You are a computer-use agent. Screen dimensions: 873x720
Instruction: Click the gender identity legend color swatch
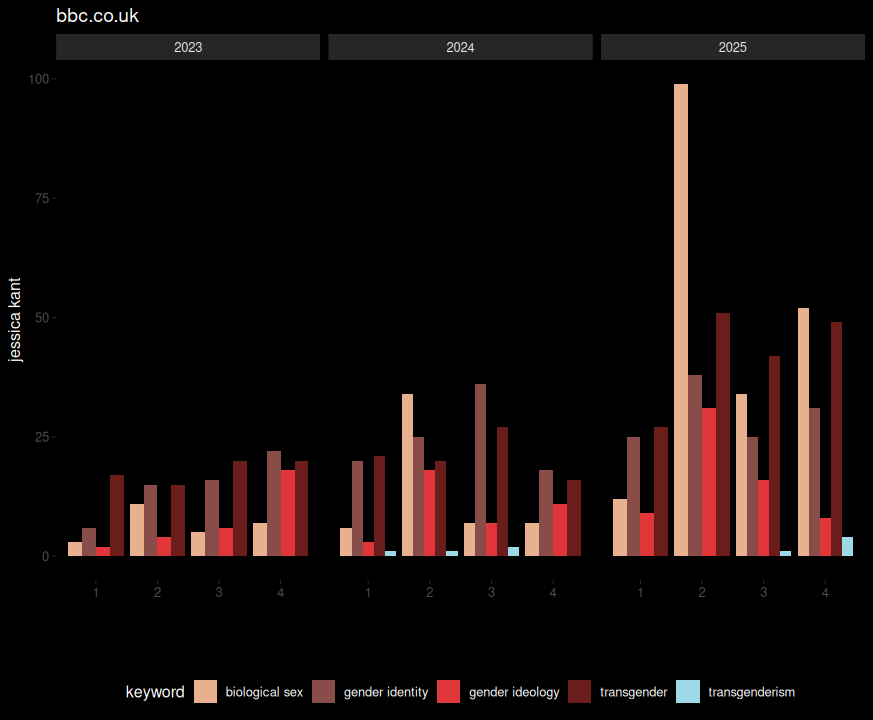pyautogui.click(x=324, y=691)
